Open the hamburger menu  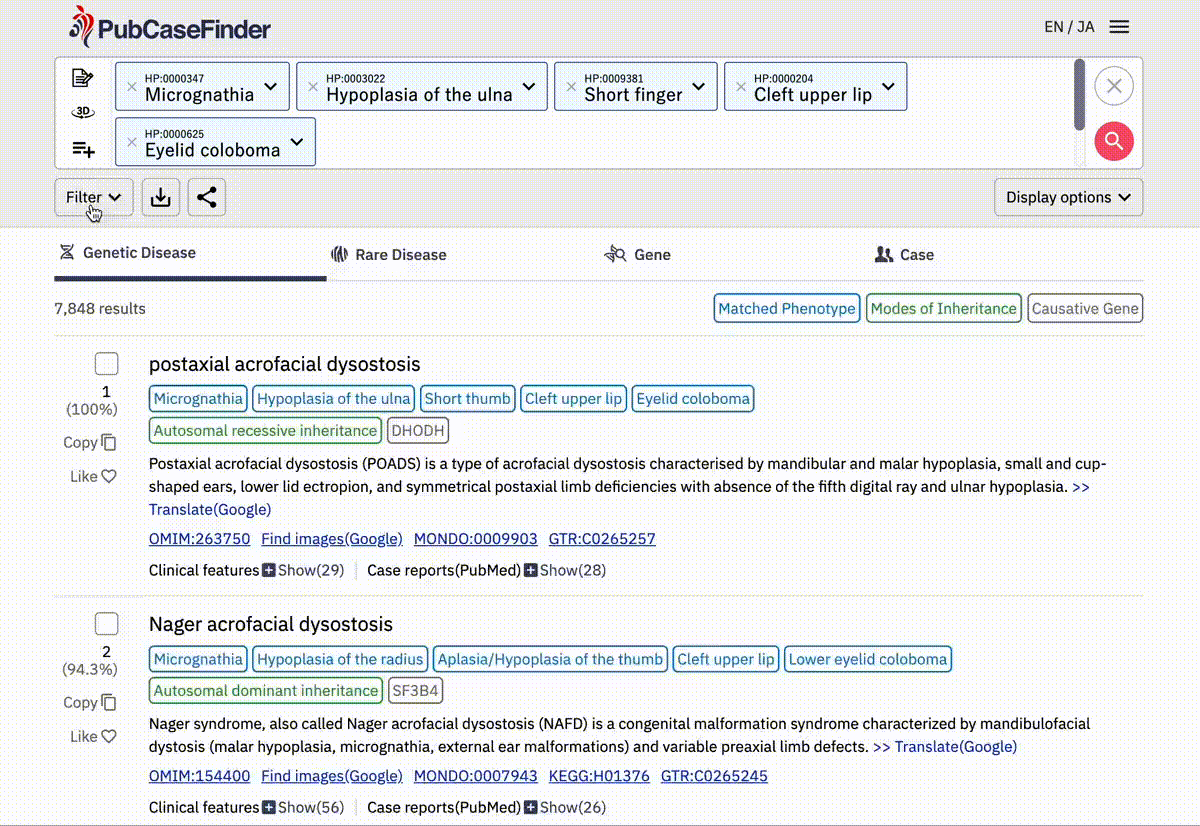1120,27
